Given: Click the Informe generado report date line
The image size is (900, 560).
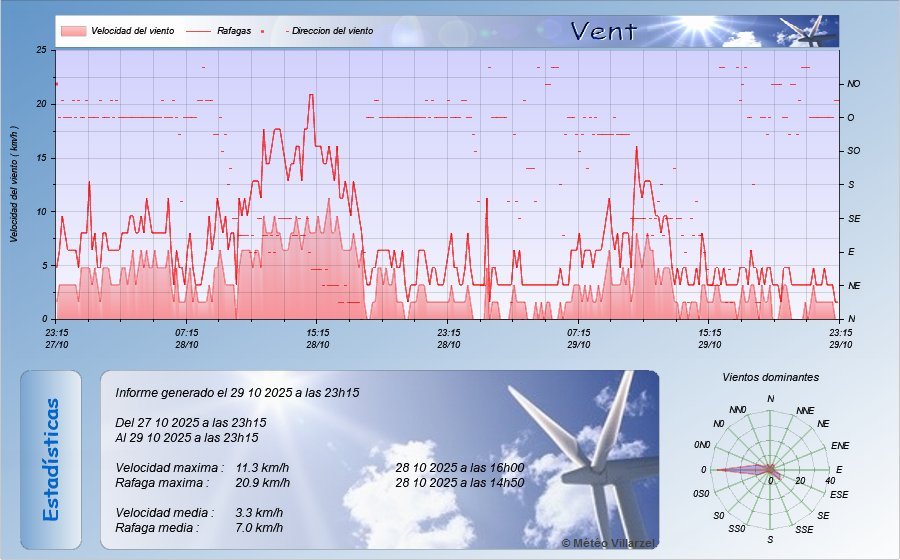Looking at the screenshot, I should (x=237, y=393).
